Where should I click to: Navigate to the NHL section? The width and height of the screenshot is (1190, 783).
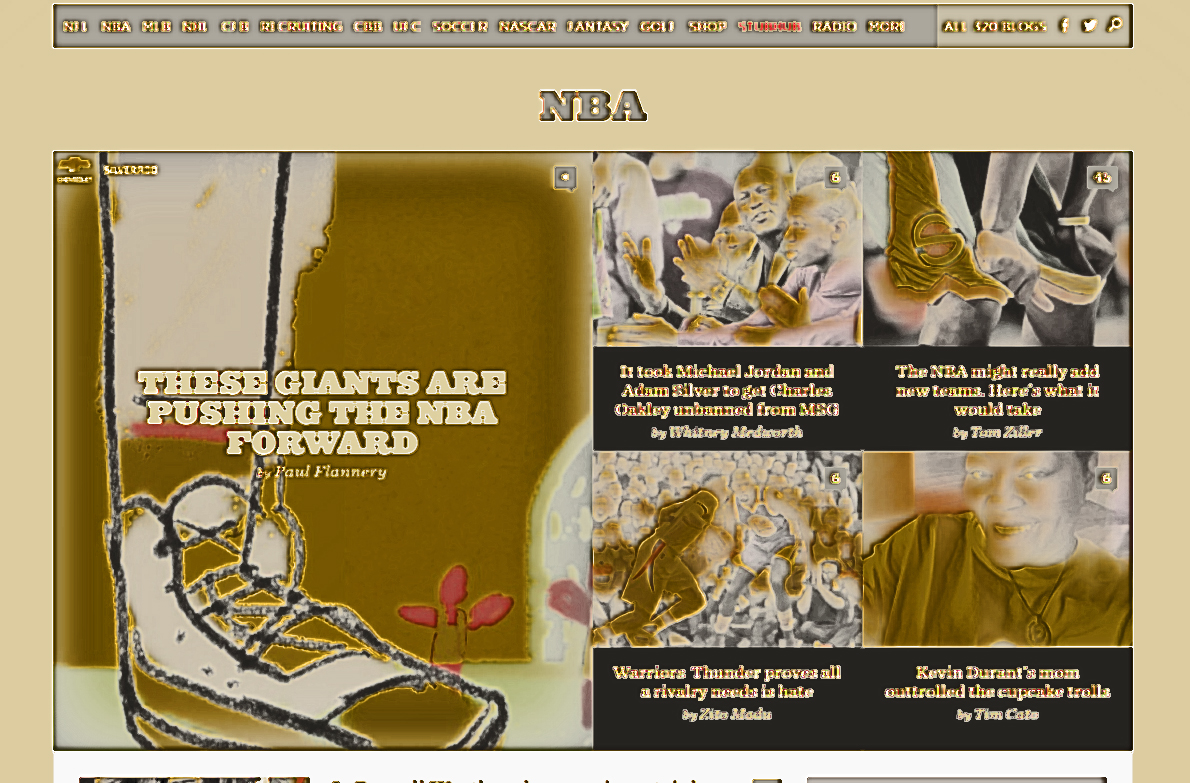click(195, 27)
